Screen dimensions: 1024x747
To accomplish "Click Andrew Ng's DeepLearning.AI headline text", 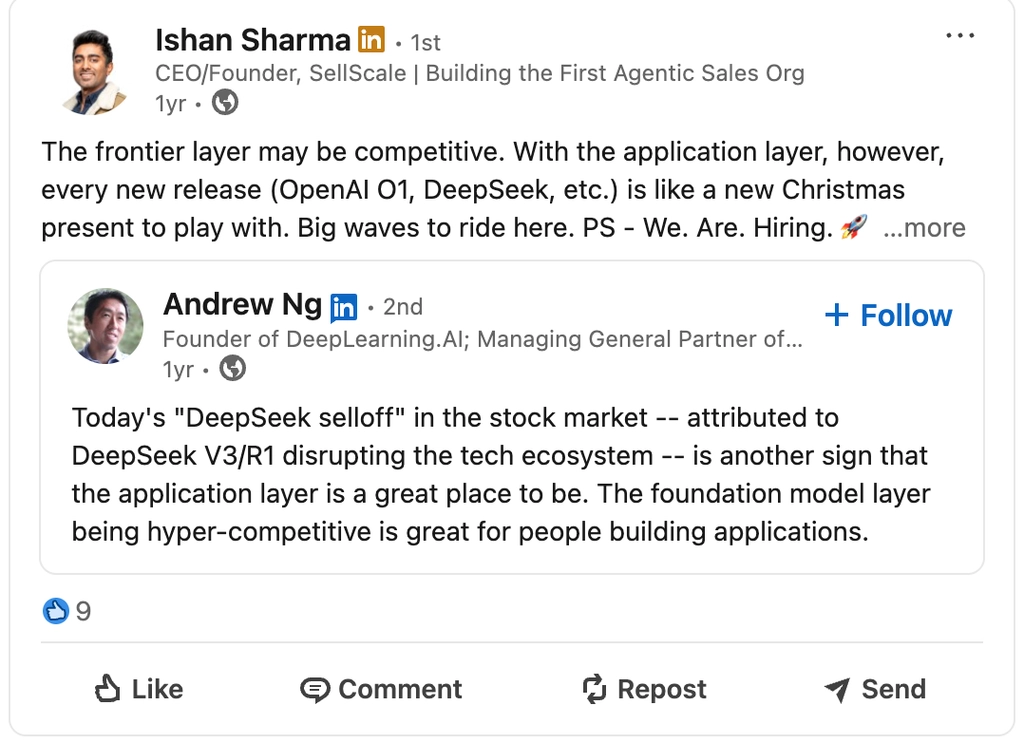I will click(482, 339).
